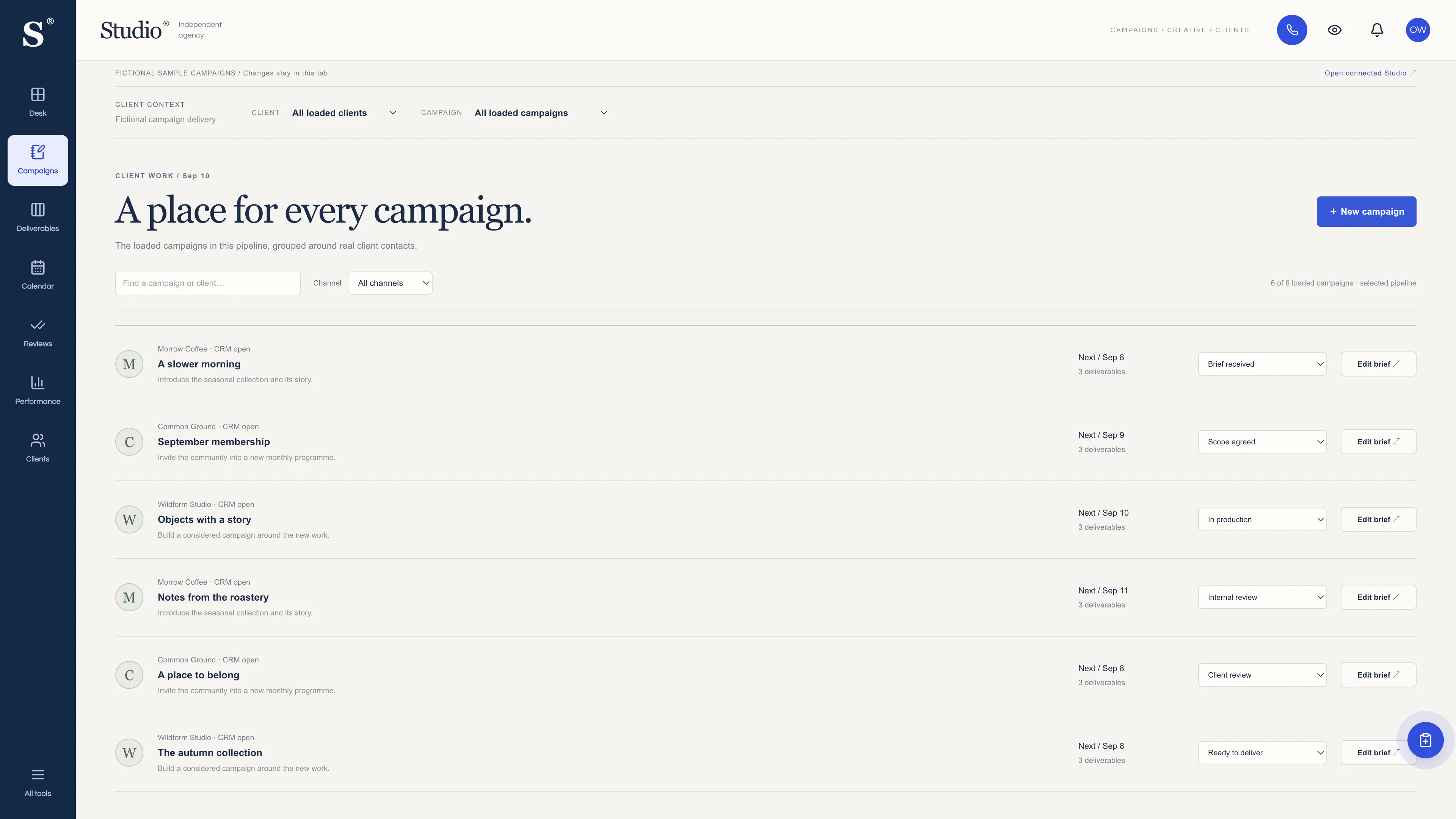Click the Next / Sep 9 date text
Screen dimensions: 1456x819
pos(1100,435)
